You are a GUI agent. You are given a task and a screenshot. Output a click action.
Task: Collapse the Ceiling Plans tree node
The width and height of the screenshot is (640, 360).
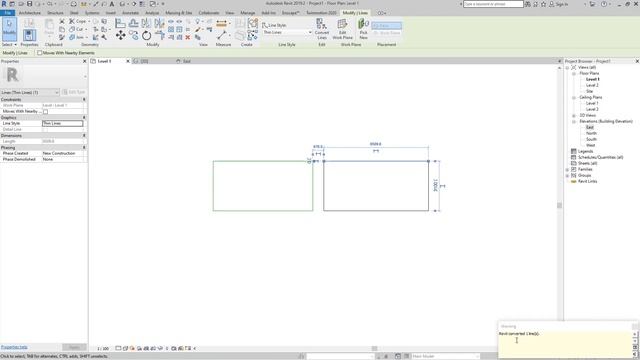point(573,98)
